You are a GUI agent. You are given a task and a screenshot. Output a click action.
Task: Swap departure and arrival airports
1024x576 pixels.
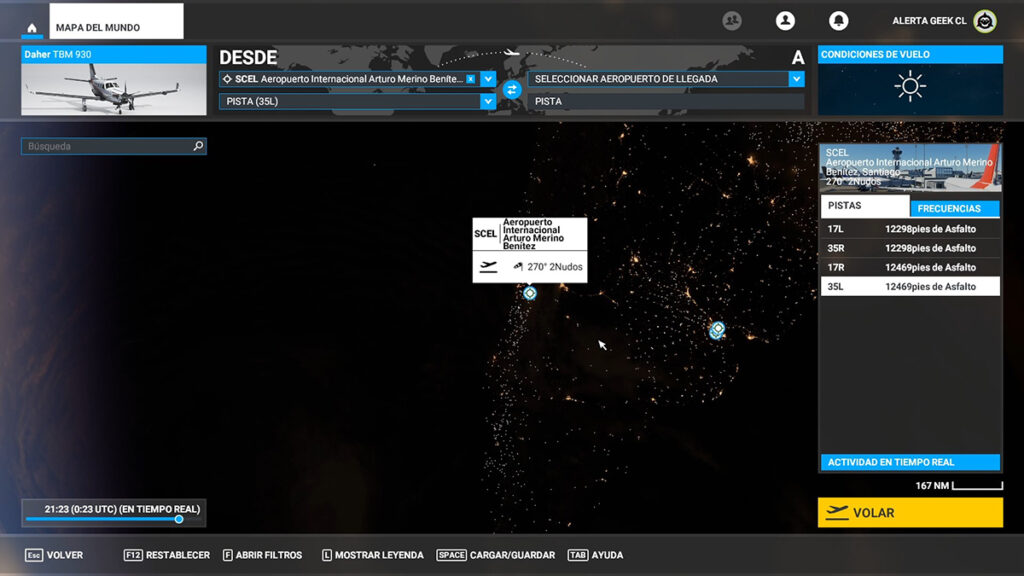511,90
